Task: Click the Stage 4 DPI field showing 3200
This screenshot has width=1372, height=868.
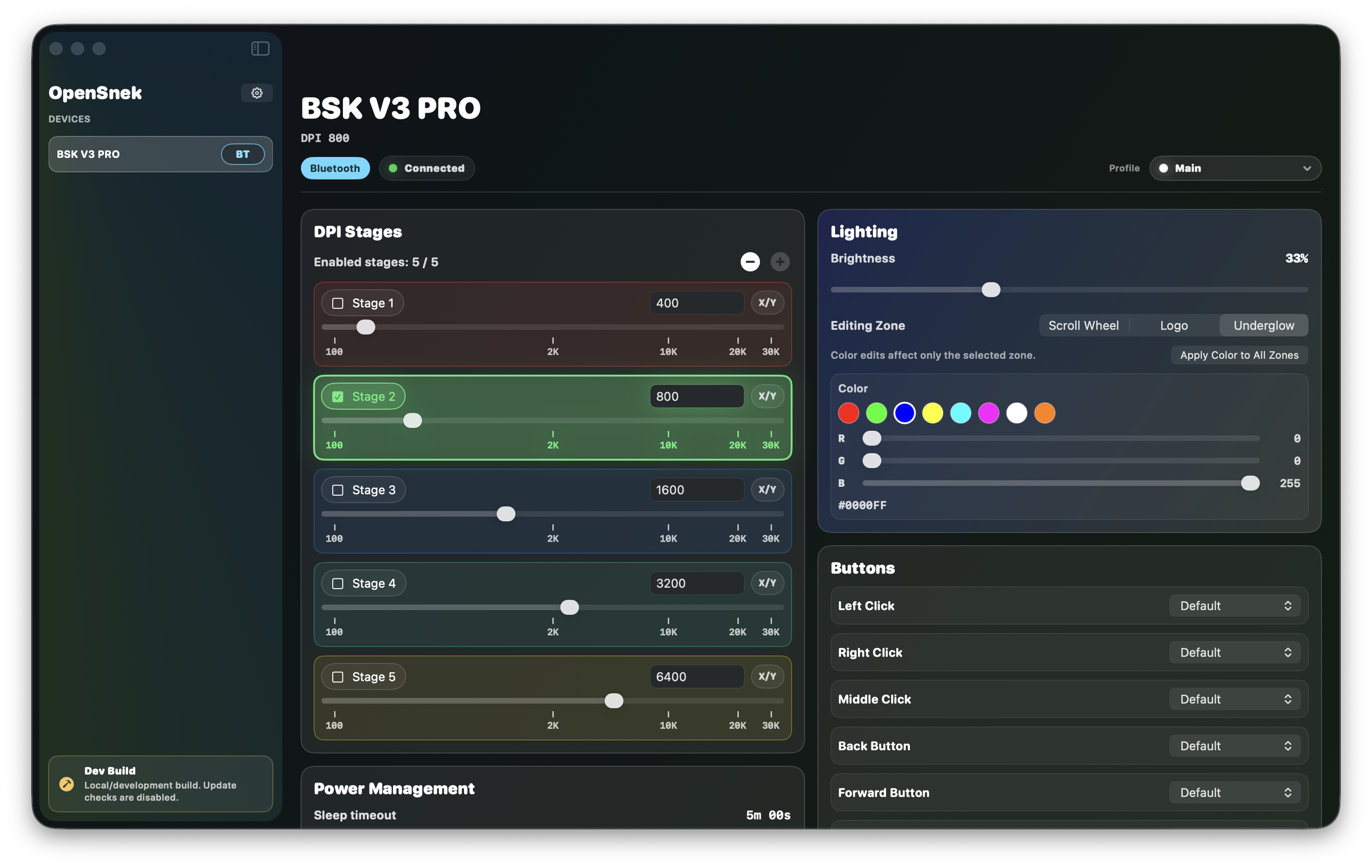Action: tap(696, 583)
